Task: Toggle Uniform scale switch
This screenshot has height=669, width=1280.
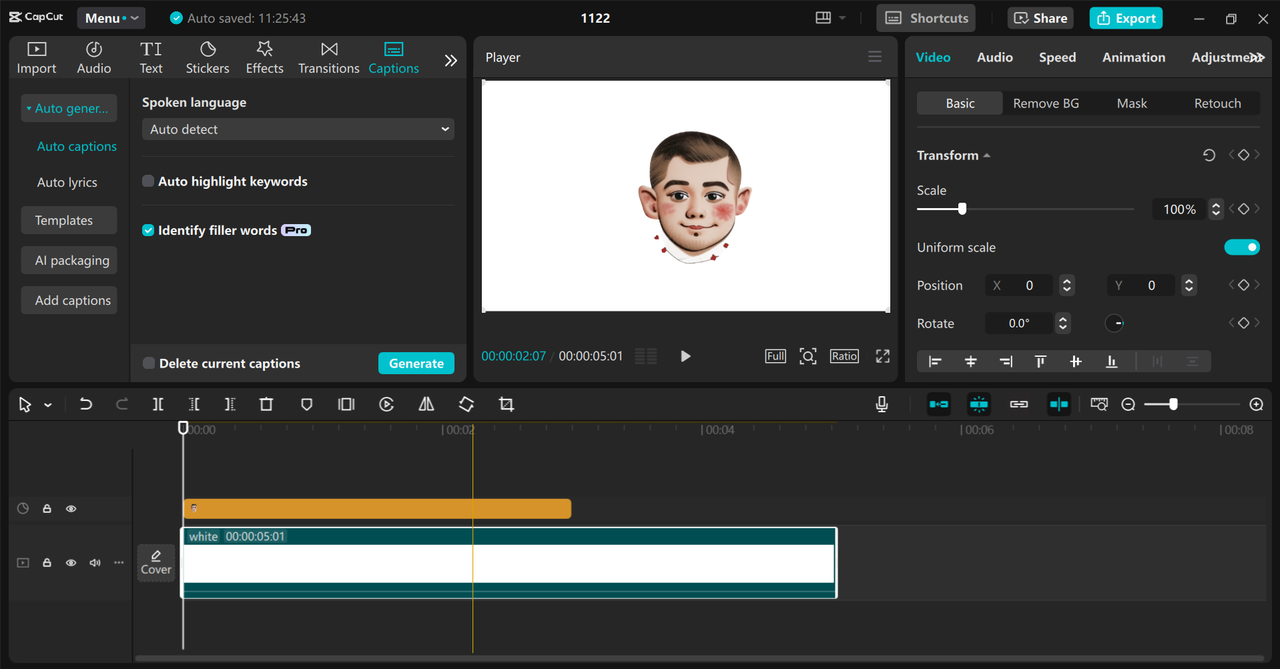Action: point(1242,247)
